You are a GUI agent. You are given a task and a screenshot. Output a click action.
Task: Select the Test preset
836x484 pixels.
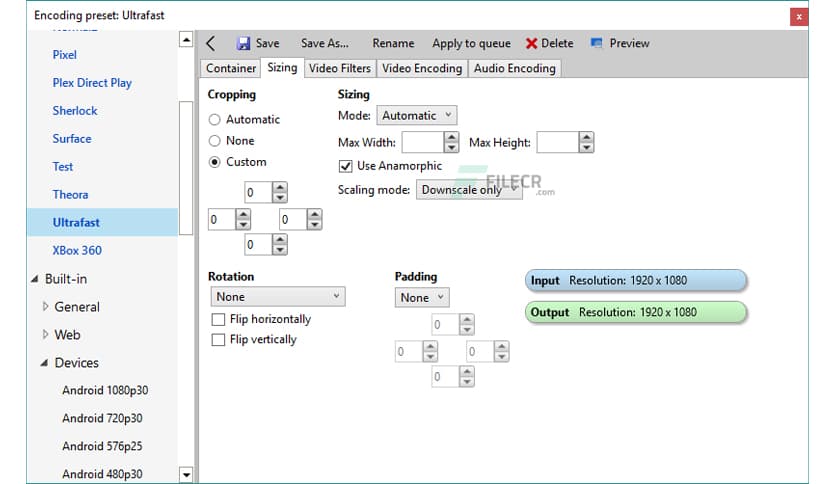[62, 166]
